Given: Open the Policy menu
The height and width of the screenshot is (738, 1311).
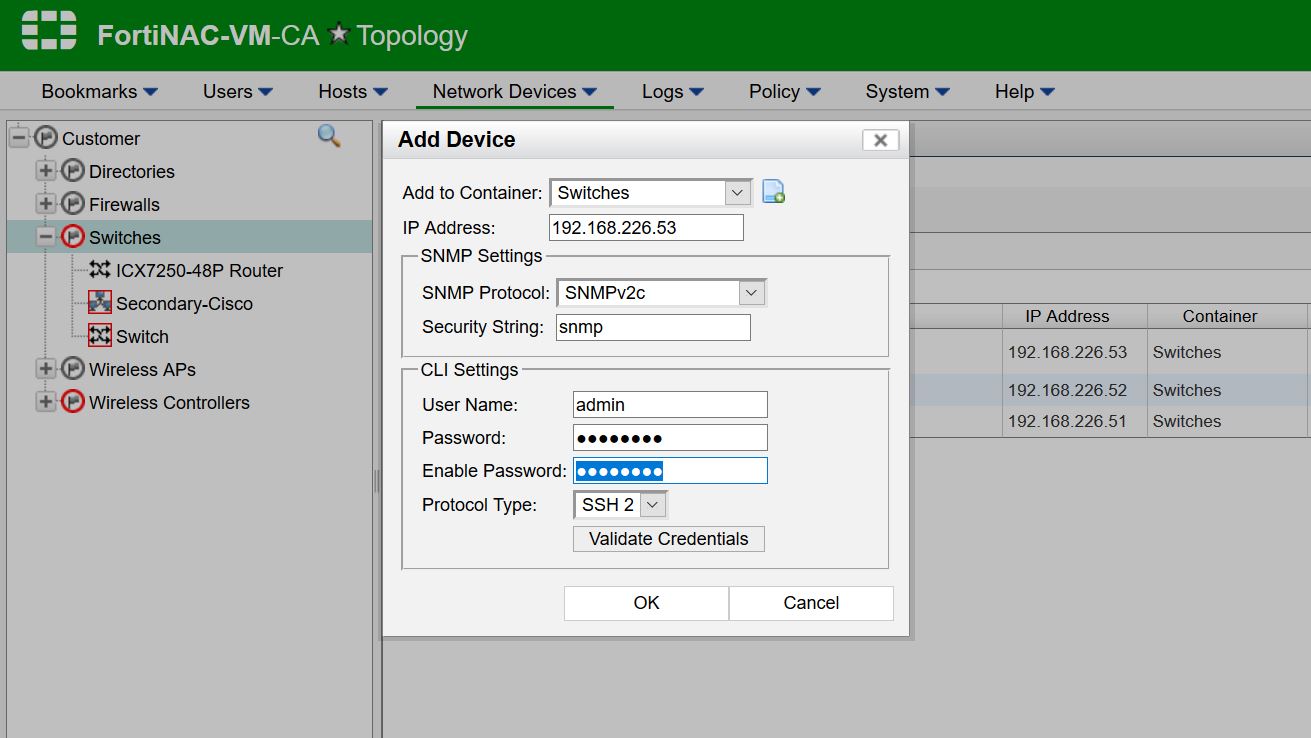Looking at the screenshot, I should pos(785,91).
